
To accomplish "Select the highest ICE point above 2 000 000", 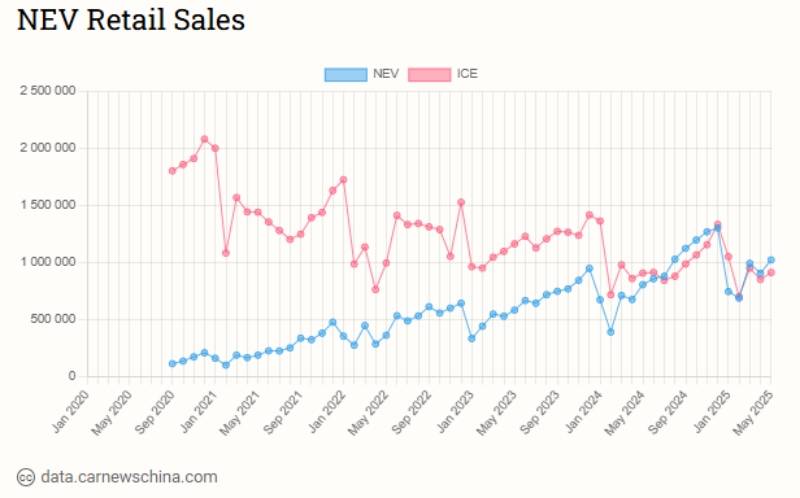I will (x=204, y=139).
